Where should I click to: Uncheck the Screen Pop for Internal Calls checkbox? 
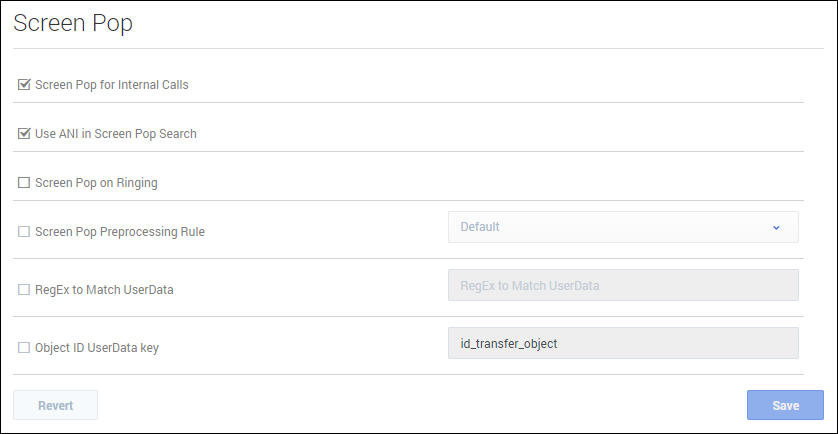(24, 85)
